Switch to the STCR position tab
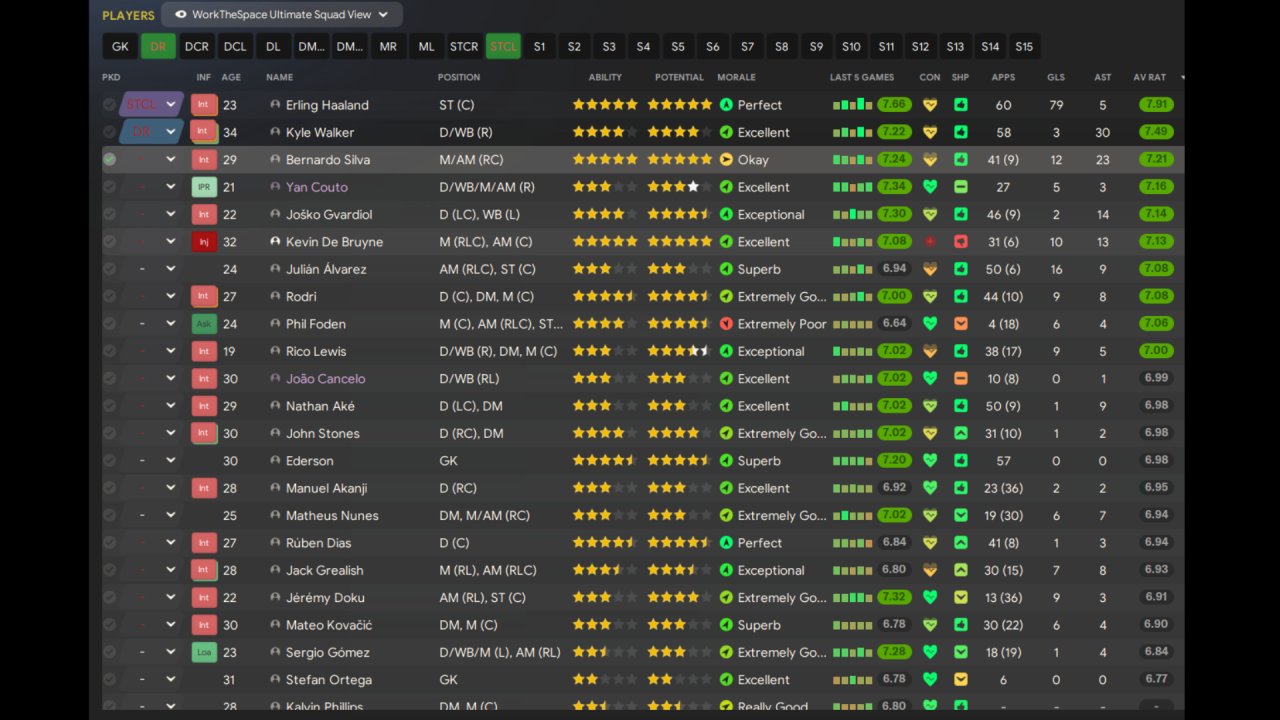This screenshot has height=720, width=1280. (x=464, y=47)
